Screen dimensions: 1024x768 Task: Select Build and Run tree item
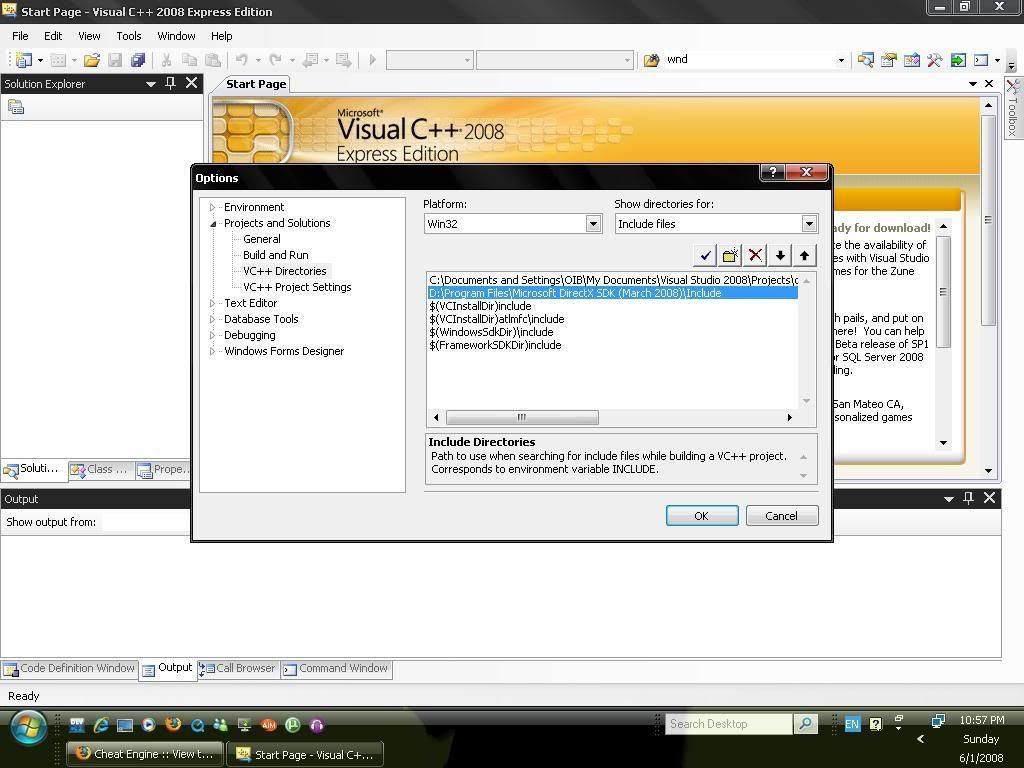click(276, 255)
